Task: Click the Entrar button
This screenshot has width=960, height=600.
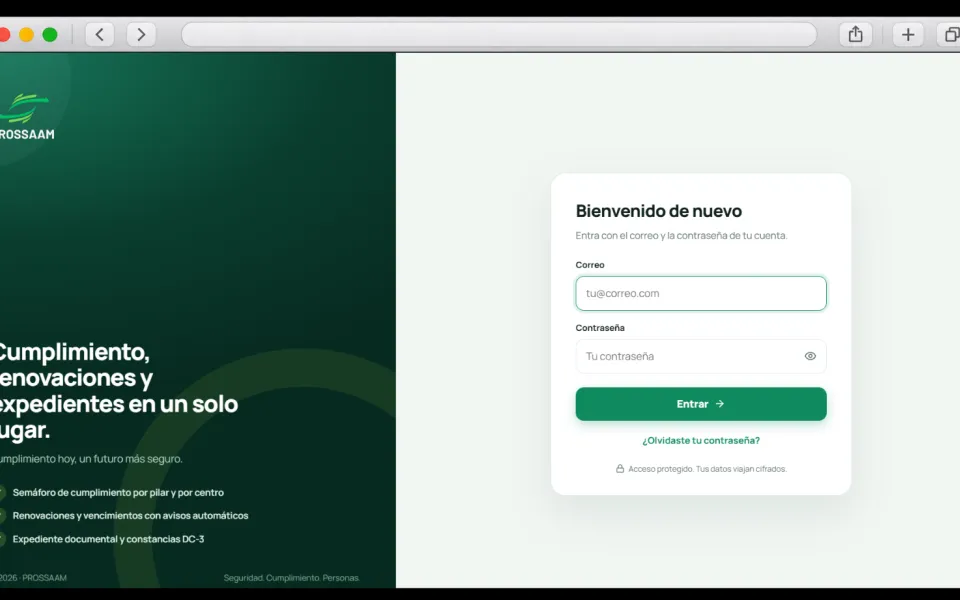Action: coord(701,404)
